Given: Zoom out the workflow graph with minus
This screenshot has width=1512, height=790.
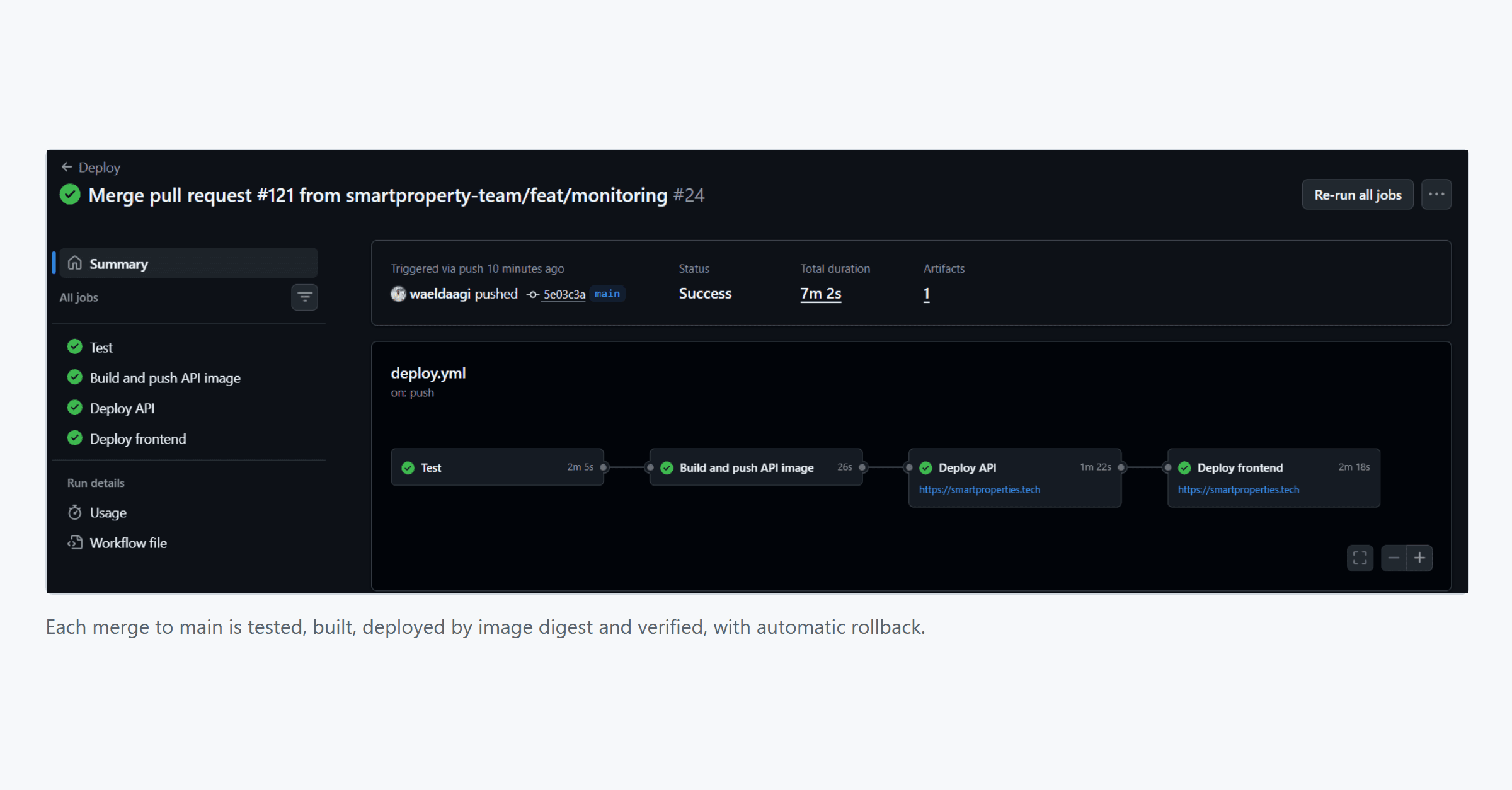Looking at the screenshot, I should [x=1394, y=558].
